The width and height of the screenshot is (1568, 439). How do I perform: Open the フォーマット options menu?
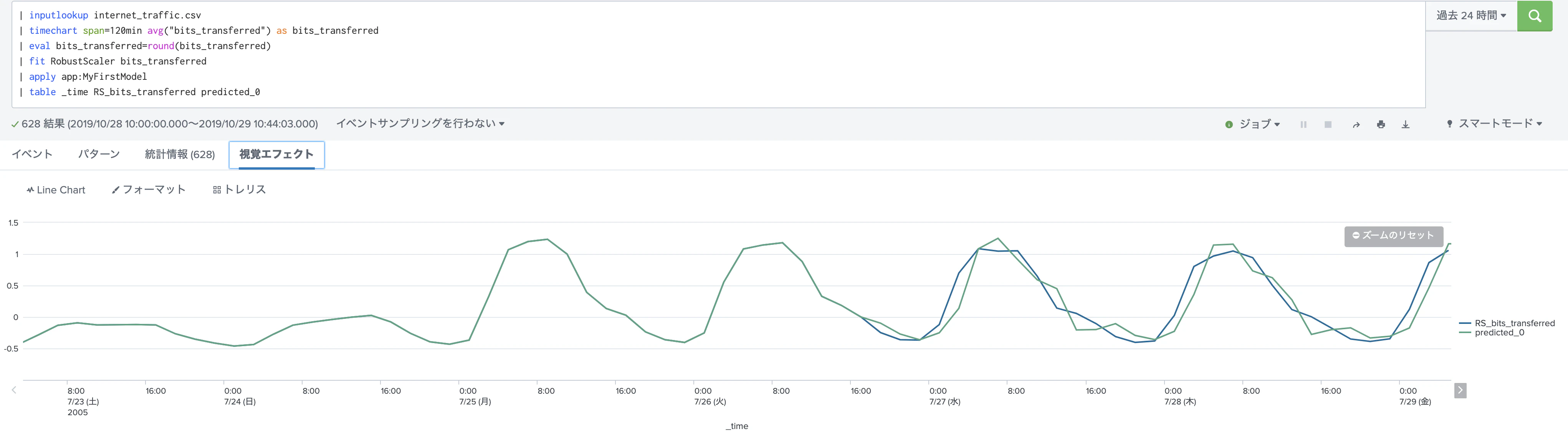click(x=149, y=190)
